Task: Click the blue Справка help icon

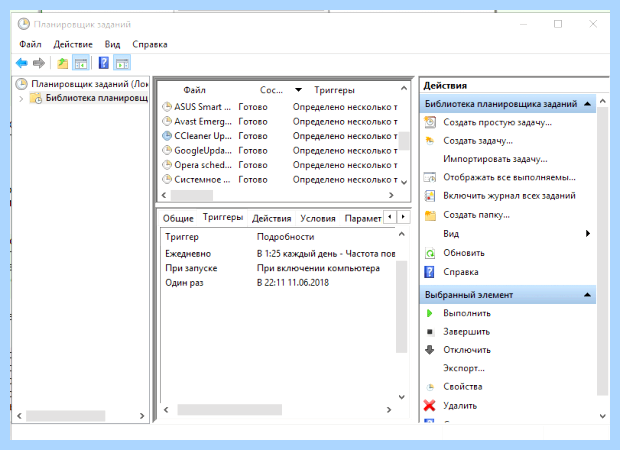Action: 429,272
